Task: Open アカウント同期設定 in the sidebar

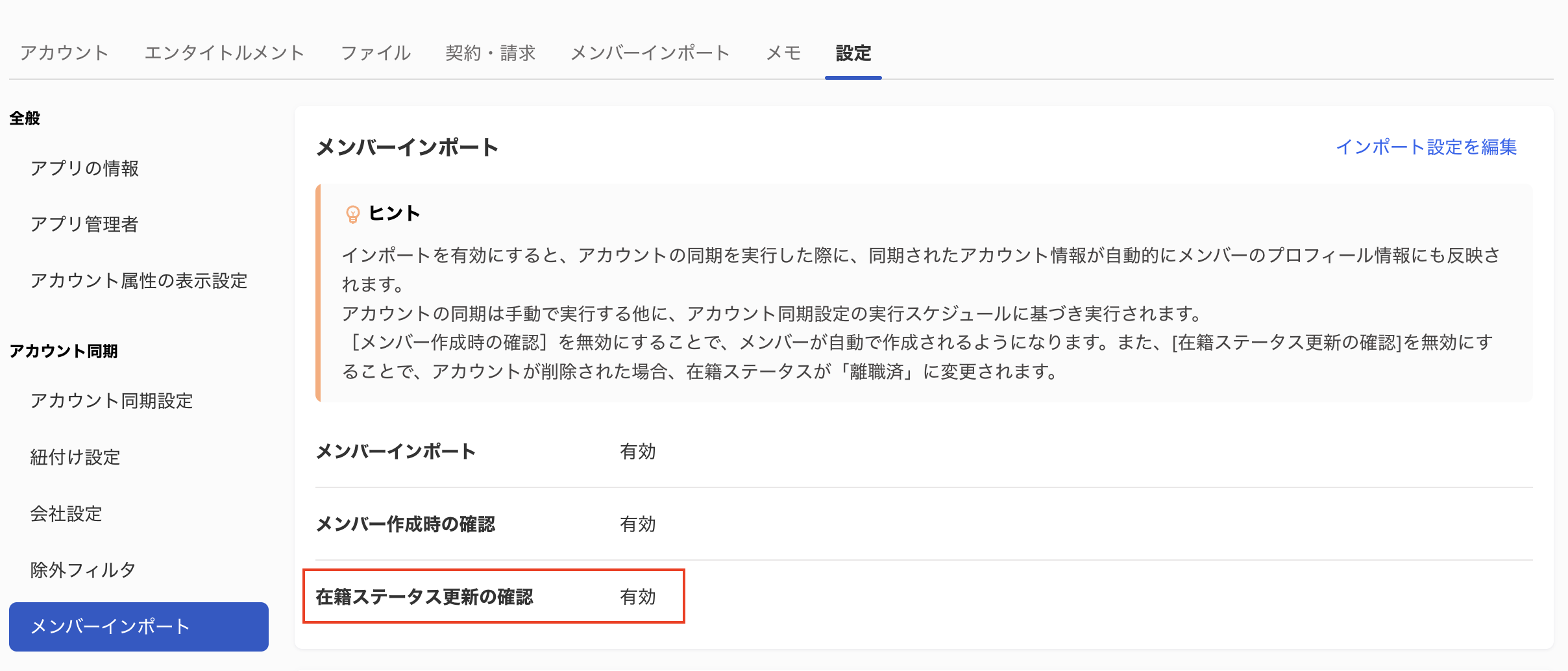Action: [x=112, y=400]
